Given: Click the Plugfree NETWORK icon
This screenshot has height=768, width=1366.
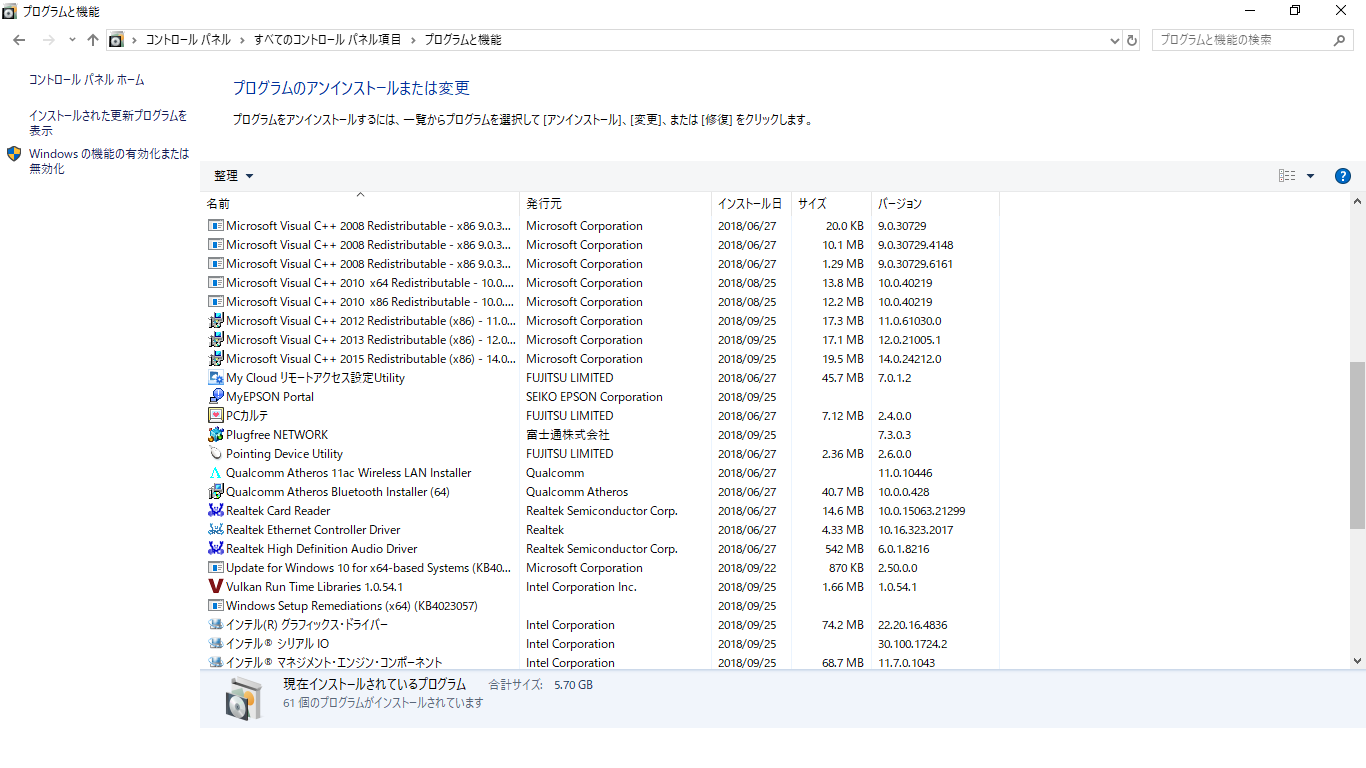Looking at the screenshot, I should click(x=216, y=435).
